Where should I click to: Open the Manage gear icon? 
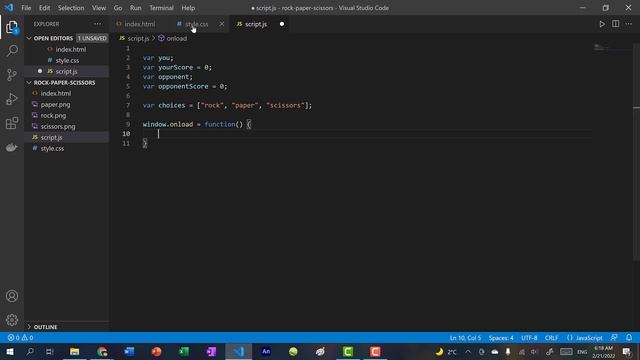tap(12, 320)
